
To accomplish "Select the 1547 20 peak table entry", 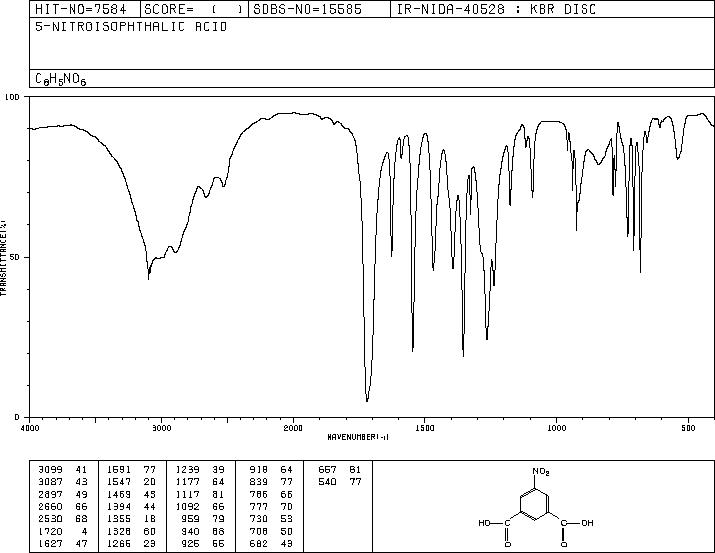I will [x=132, y=482].
